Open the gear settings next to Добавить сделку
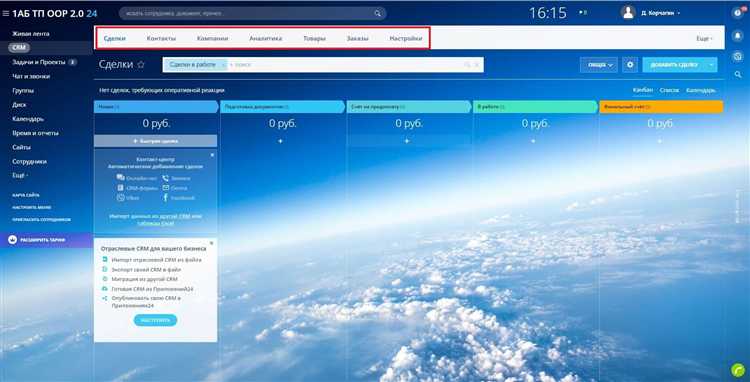The image size is (750, 382). (x=630, y=65)
